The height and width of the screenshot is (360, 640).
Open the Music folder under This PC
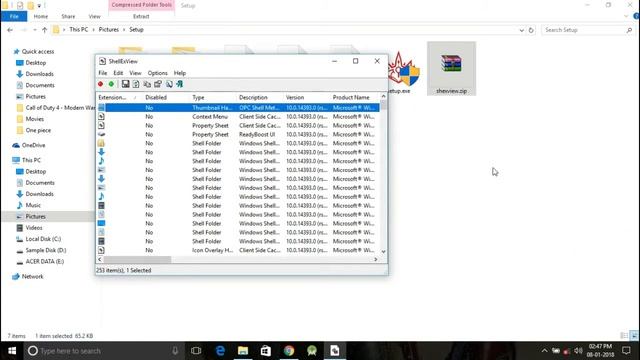point(33,205)
